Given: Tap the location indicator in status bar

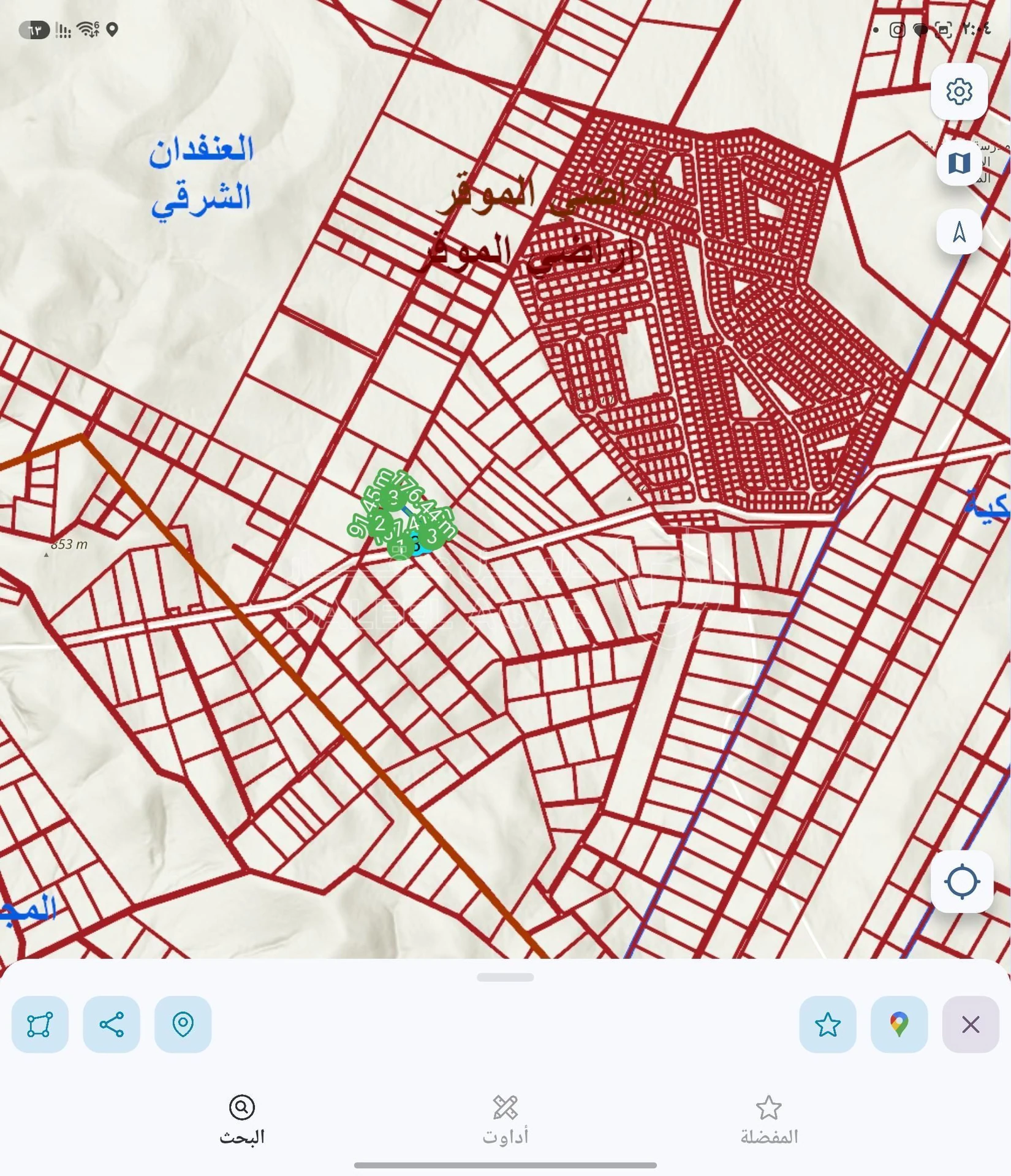Looking at the screenshot, I should coord(112,29).
